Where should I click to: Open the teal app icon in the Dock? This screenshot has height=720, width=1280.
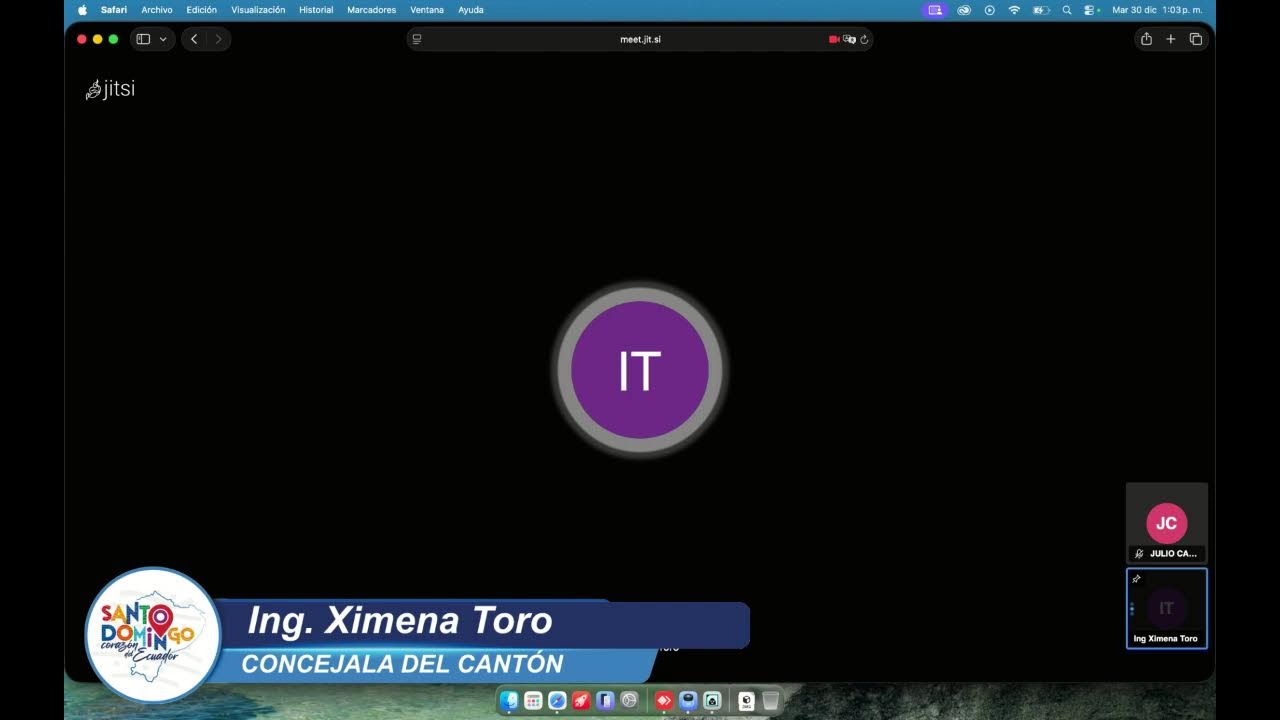(x=712, y=701)
